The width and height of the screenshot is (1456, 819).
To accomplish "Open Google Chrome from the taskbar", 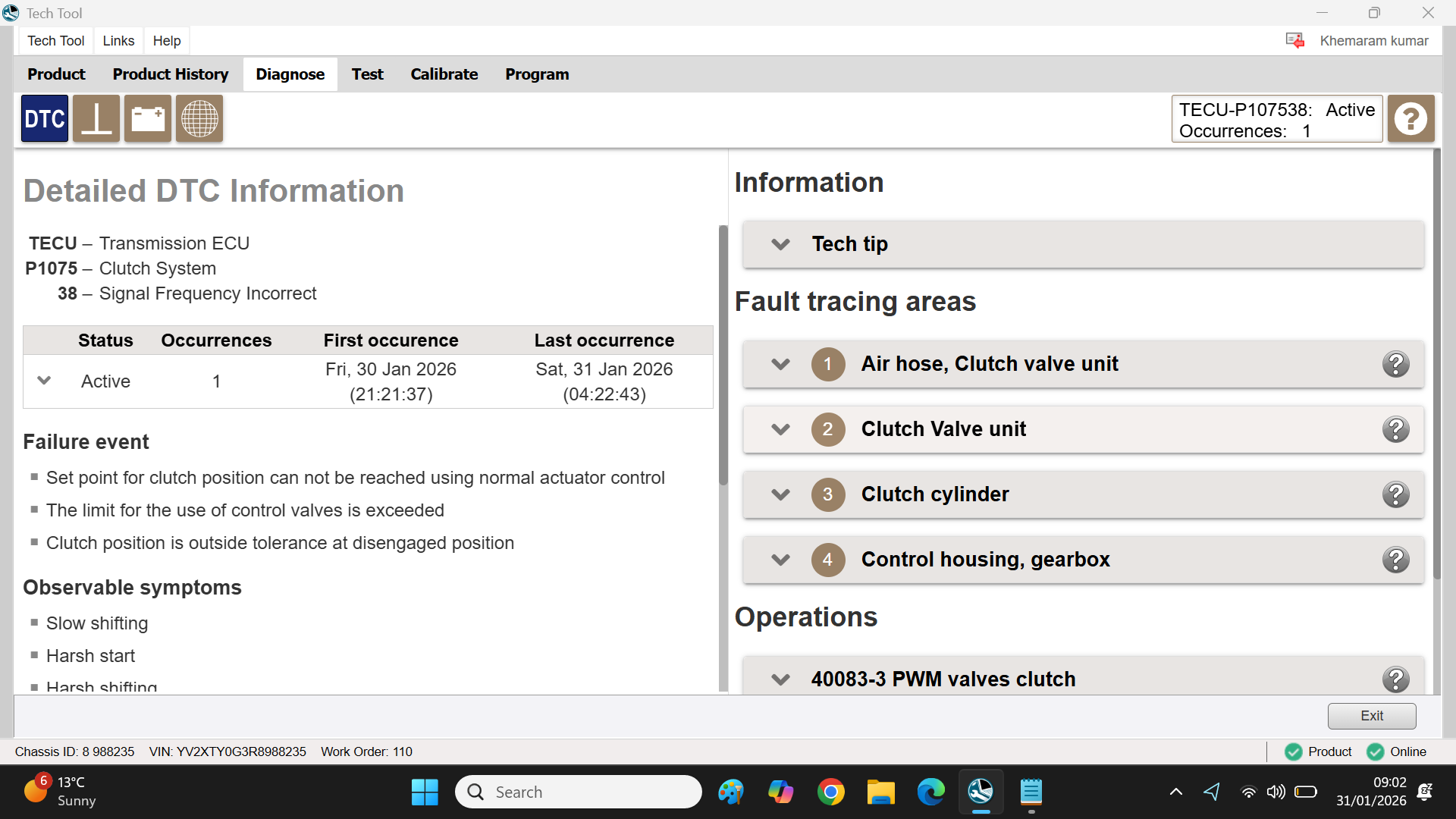I will tap(830, 792).
